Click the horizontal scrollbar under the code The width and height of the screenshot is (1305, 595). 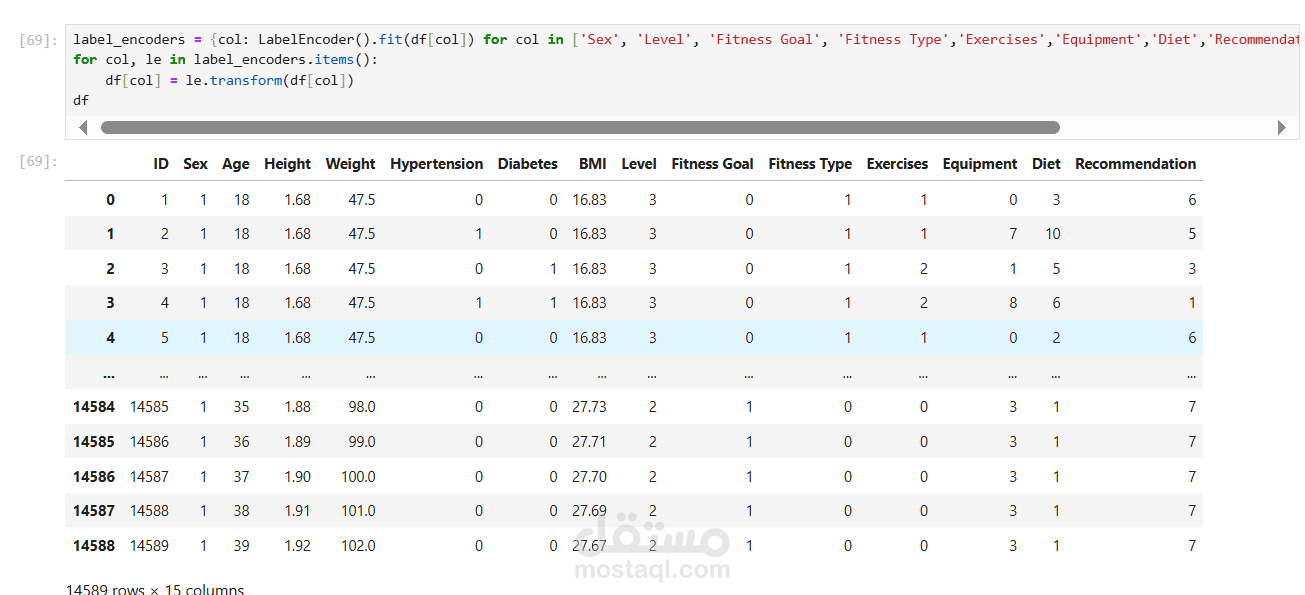coord(580,128)
